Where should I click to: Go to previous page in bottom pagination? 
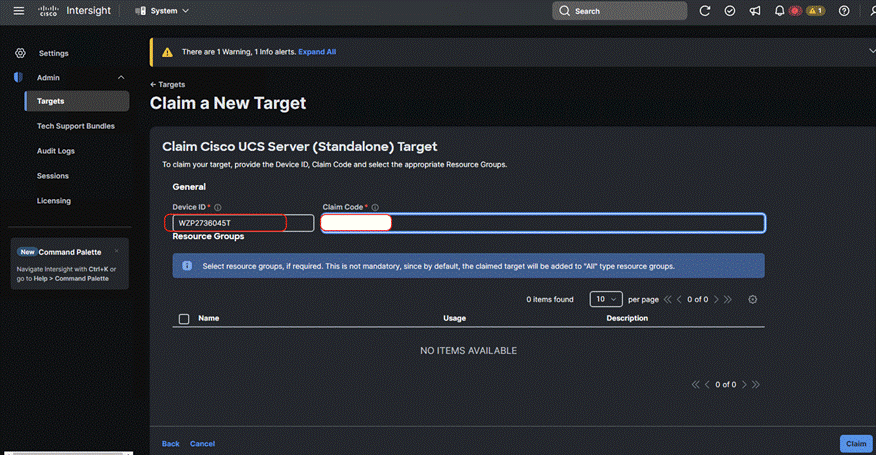click(707, 385)
